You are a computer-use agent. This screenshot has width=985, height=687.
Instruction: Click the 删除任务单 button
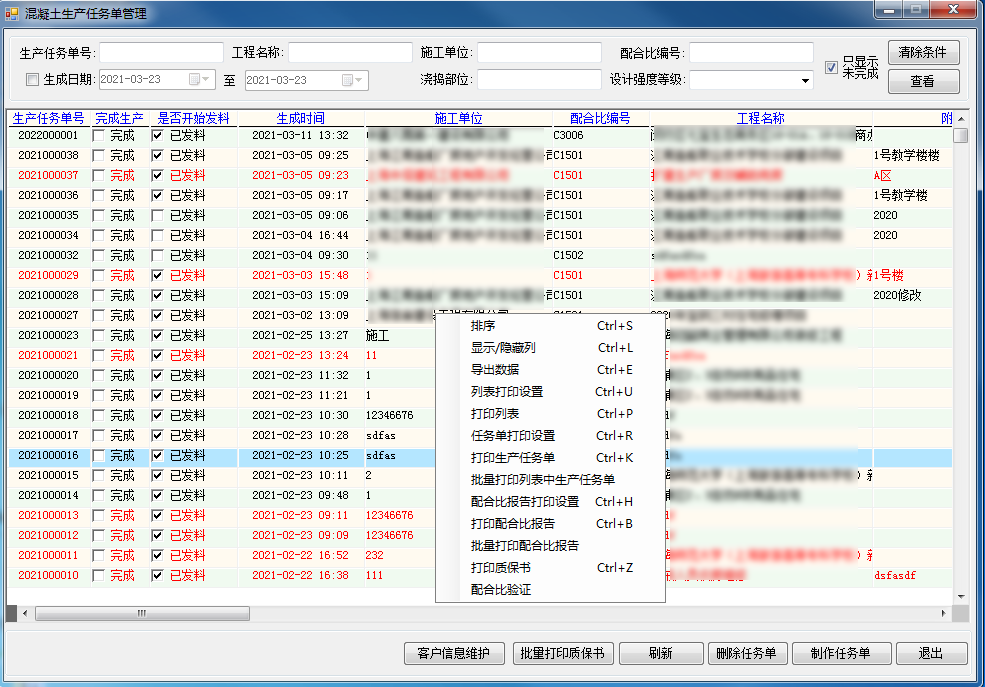748,653
